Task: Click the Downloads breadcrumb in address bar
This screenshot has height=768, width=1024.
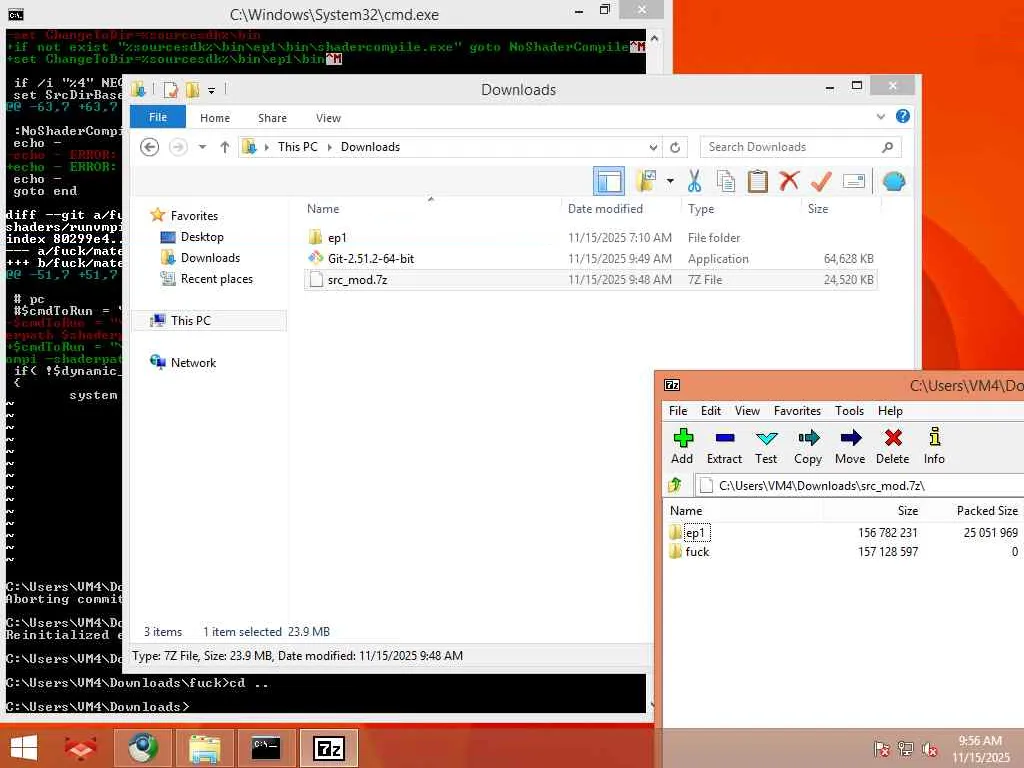Action: 370,147
